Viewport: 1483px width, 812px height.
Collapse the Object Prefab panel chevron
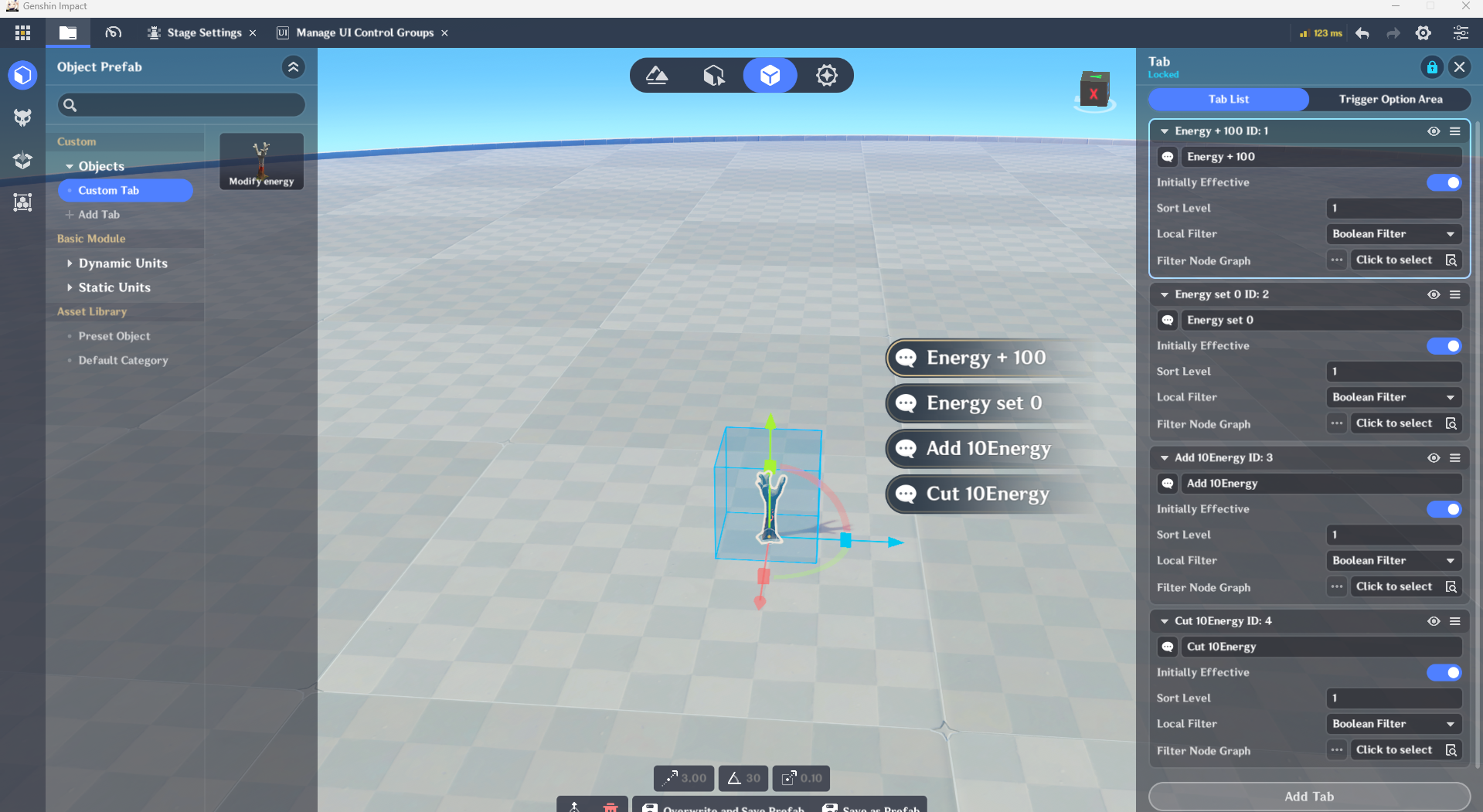click(293, 67)
